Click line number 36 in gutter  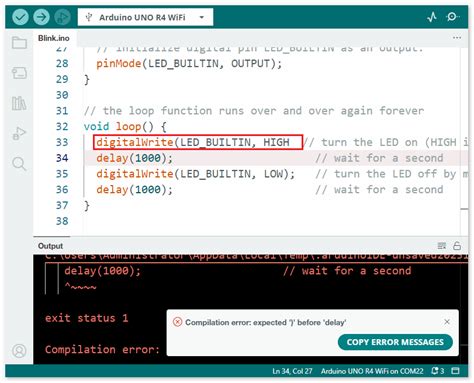click(x=62, y=190)
